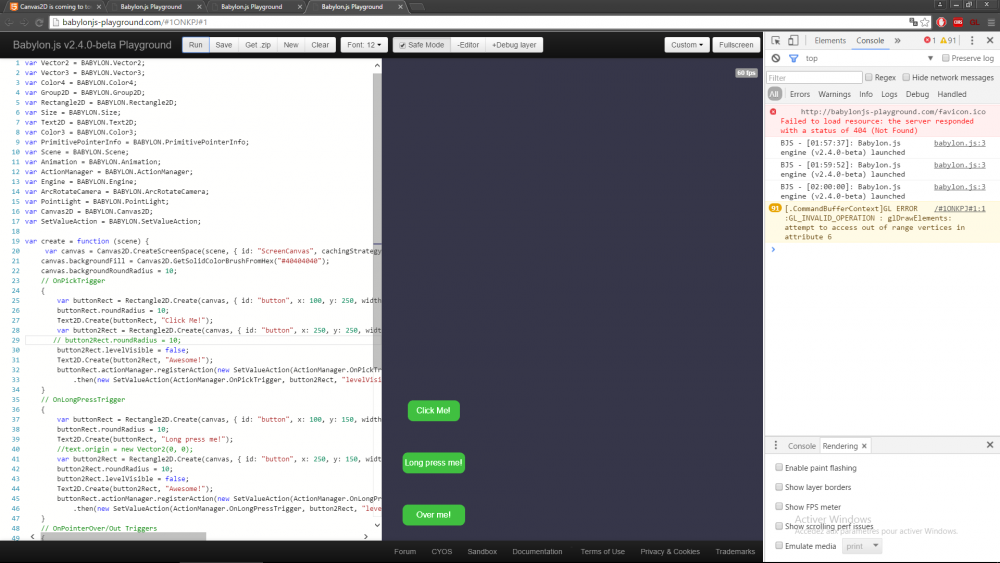Image resolution: width=1000 pixels, height=563 pixels.
Task: Click the yellow warning count 91 icon
Action: [948, 40]
